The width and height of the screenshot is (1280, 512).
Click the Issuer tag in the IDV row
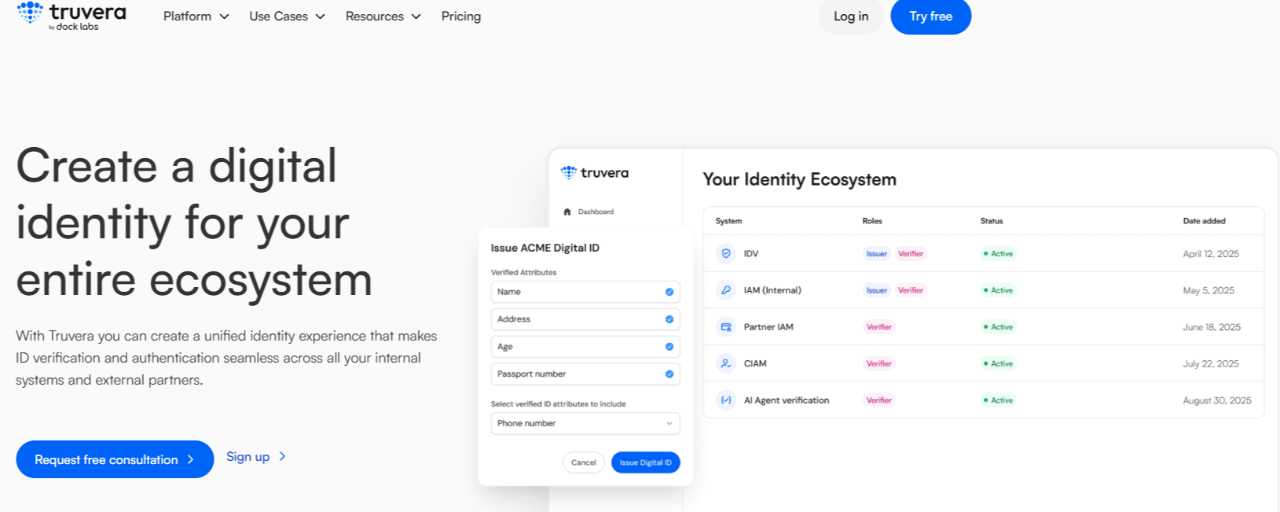(x=877, y=254)
